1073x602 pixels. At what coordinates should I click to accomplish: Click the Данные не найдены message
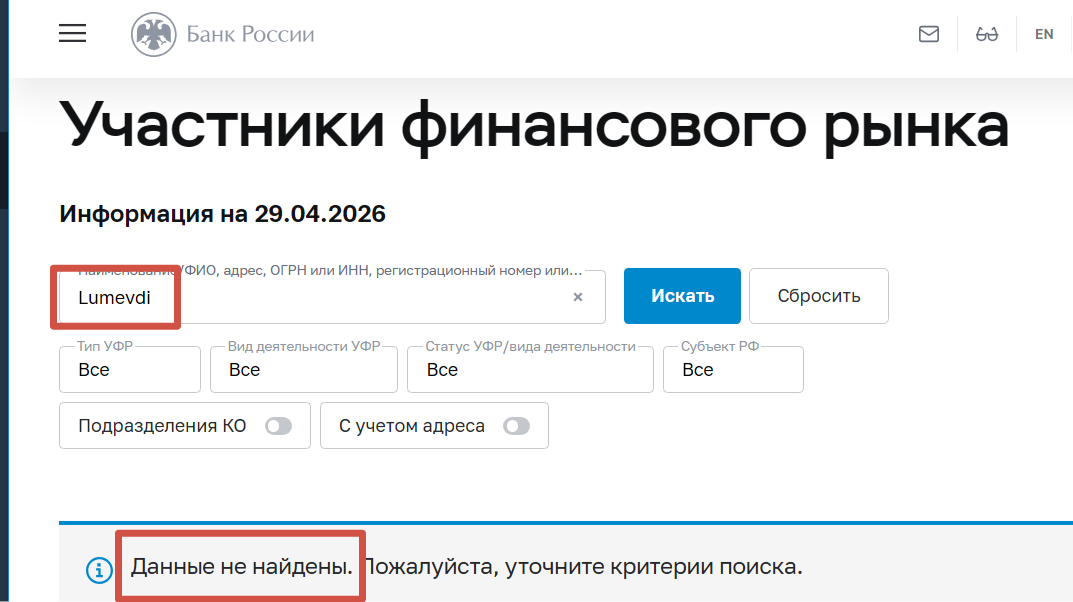(x=242, y=566)
